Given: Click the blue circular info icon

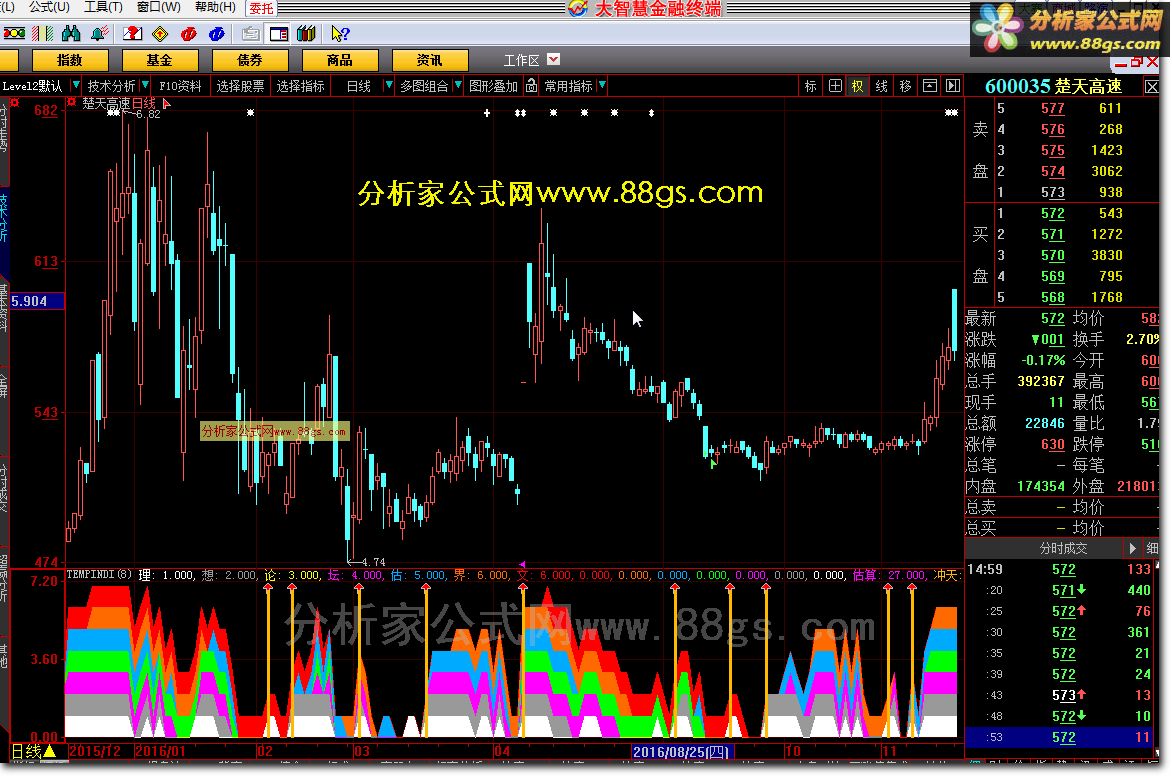Looking at the screenshot, I should 217,34.
